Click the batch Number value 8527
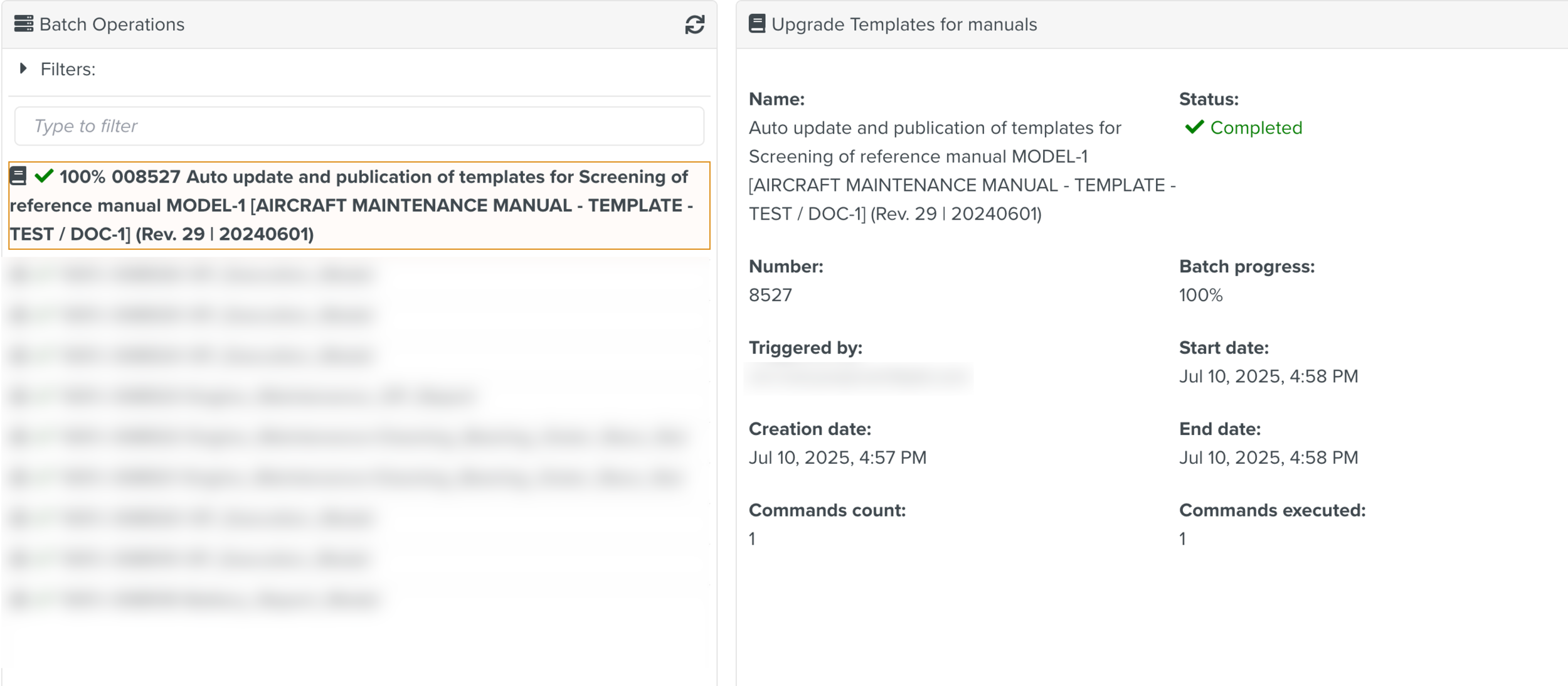The height and width of the screenshot is (686, 1568). [x=770, y=295]
